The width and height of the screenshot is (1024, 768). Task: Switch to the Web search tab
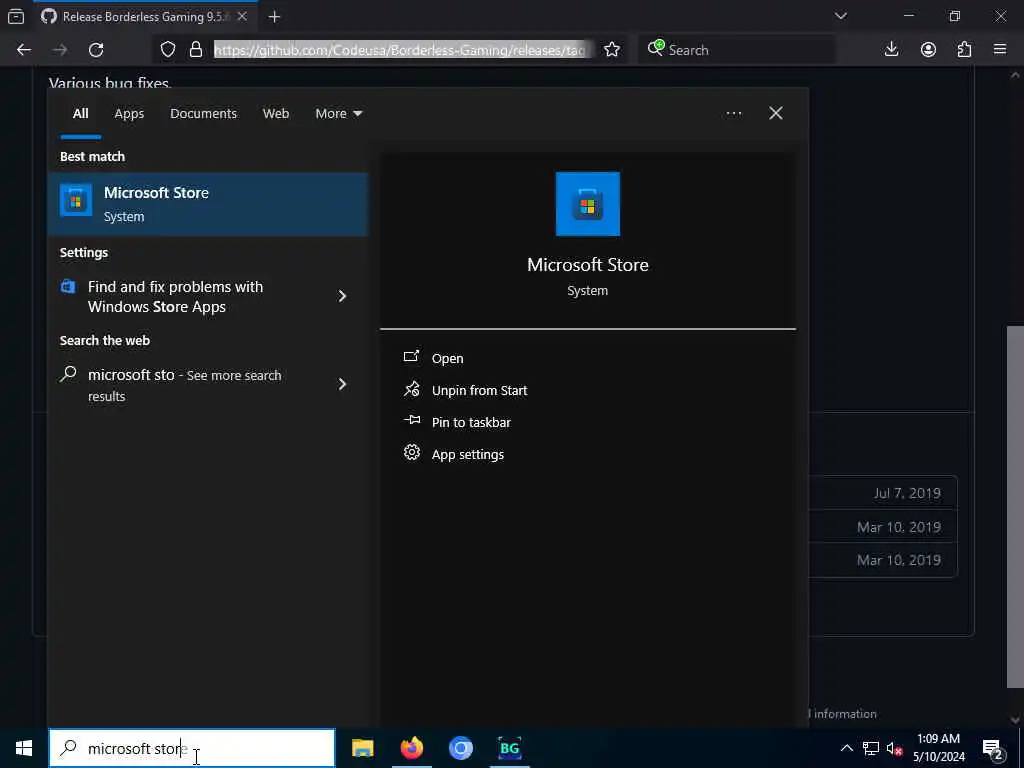pyautogui.click(x=276, y=114)
